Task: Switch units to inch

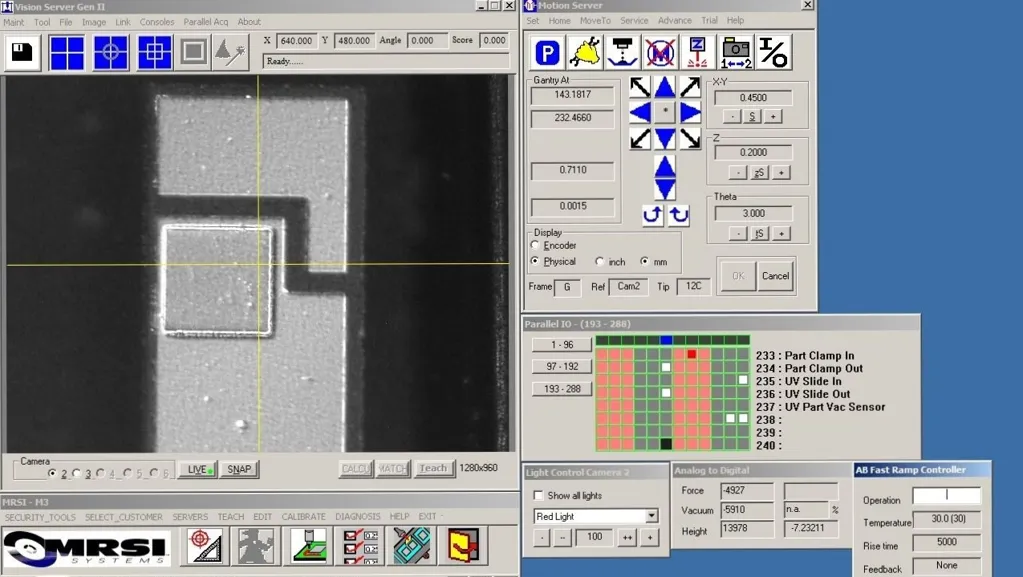Action: pos(602,261)
